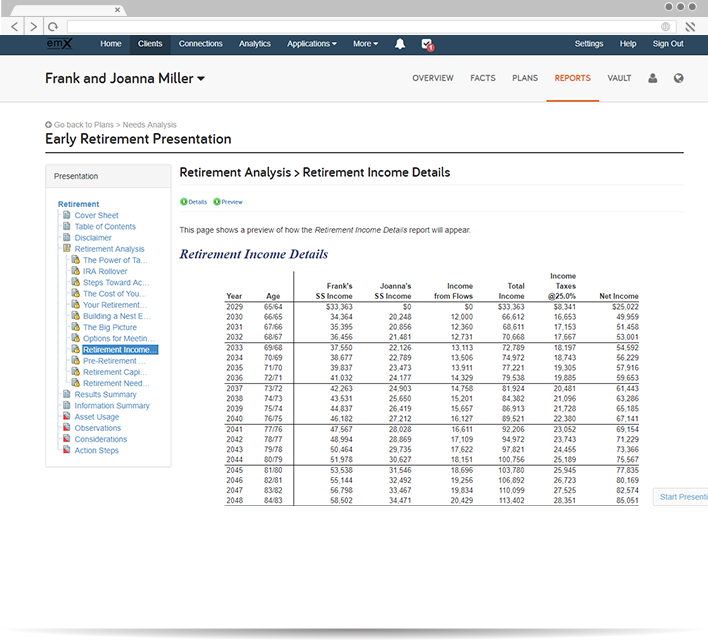Select Options for Meetin... tree item
Screen dimensions: 708x640
118,338
